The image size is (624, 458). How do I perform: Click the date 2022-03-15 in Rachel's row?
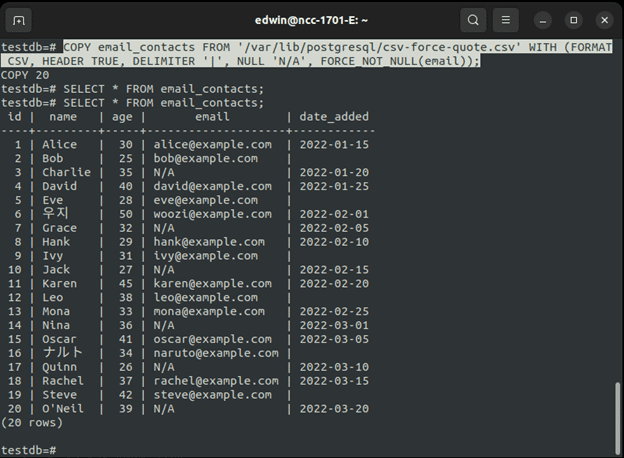tap(334, 380)
